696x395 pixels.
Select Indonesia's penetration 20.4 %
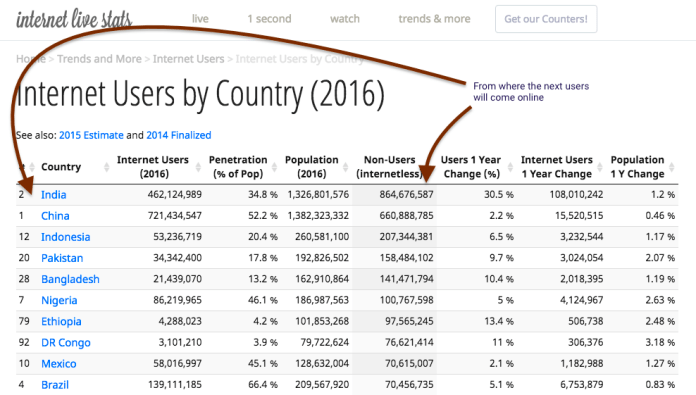263,237
